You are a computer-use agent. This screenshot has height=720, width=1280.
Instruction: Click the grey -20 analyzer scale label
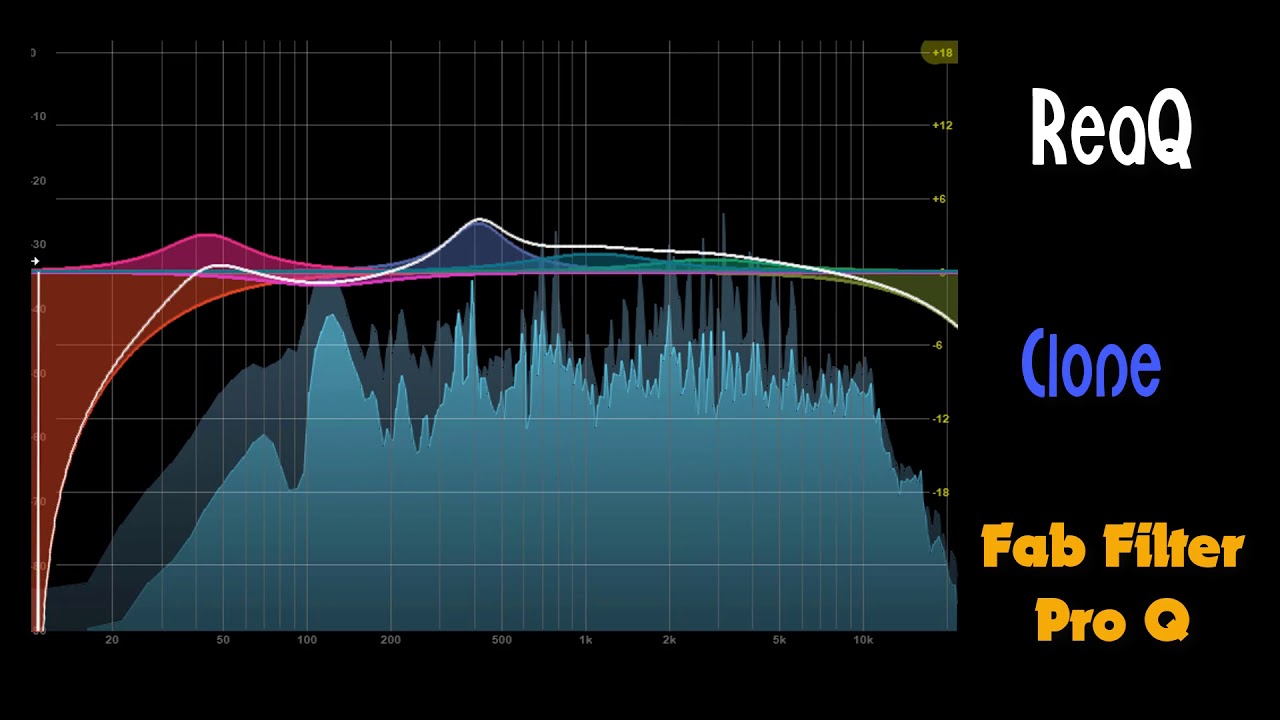pyautogui.click(x=38, y=181)
